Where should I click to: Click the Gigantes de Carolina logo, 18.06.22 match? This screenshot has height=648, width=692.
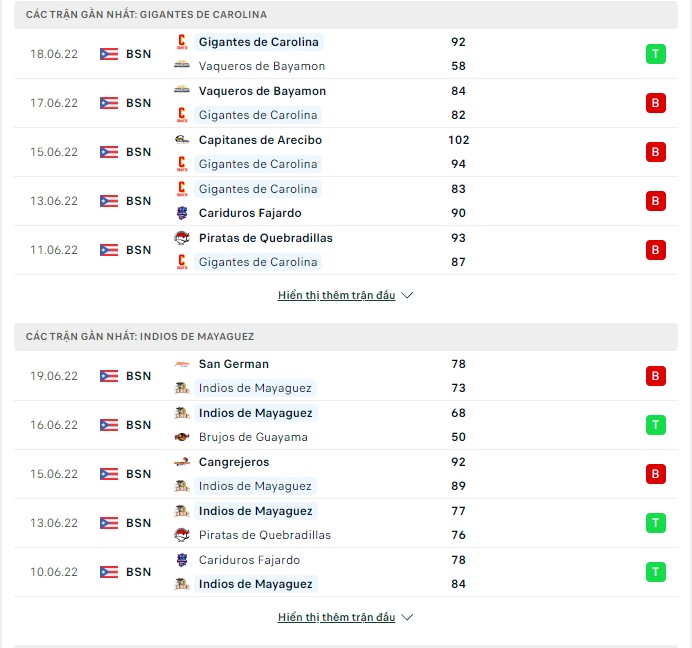click(x=181, y=42)
